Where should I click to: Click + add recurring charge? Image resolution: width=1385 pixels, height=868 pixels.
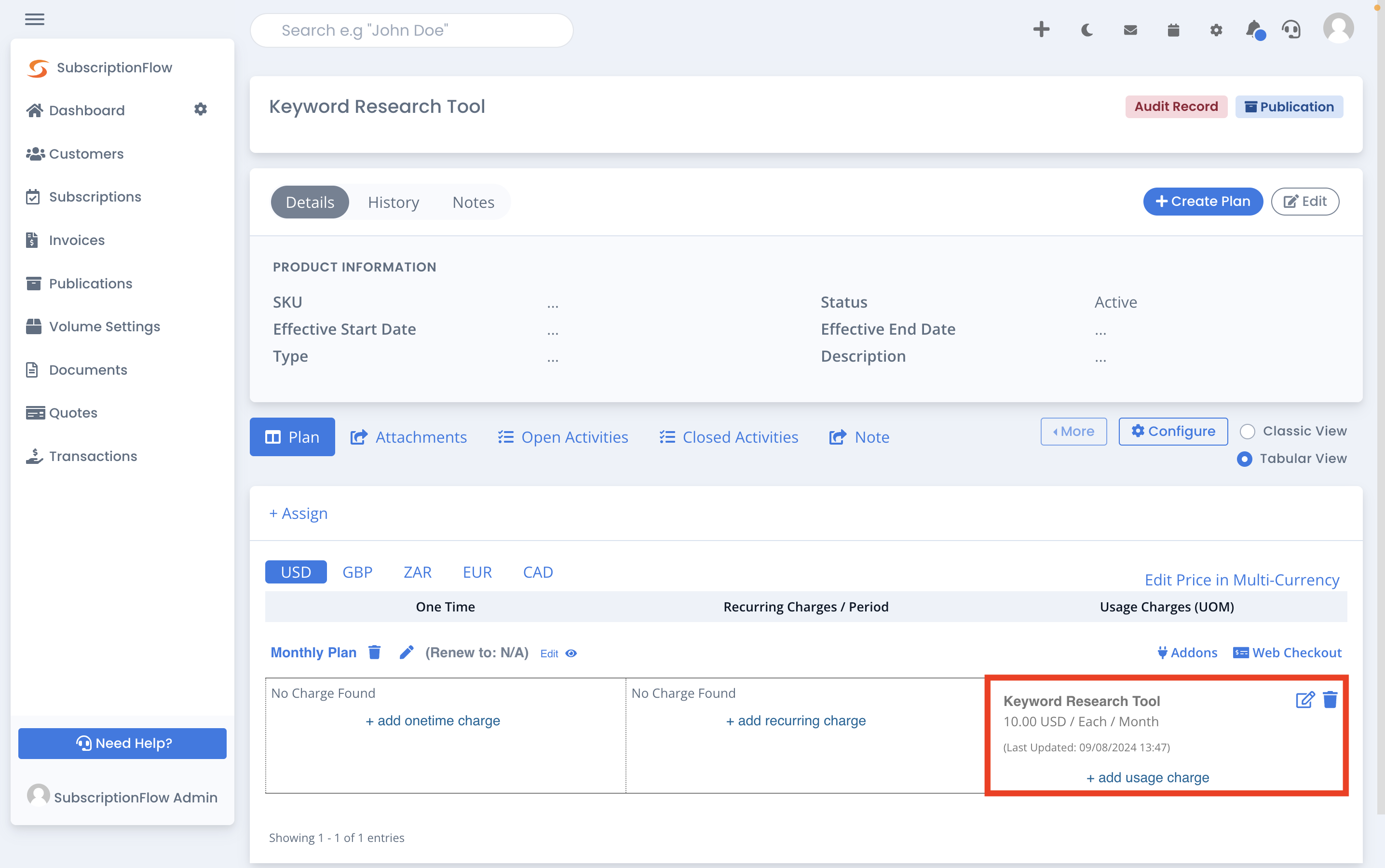pyautogui.click(x=796, y=721)
